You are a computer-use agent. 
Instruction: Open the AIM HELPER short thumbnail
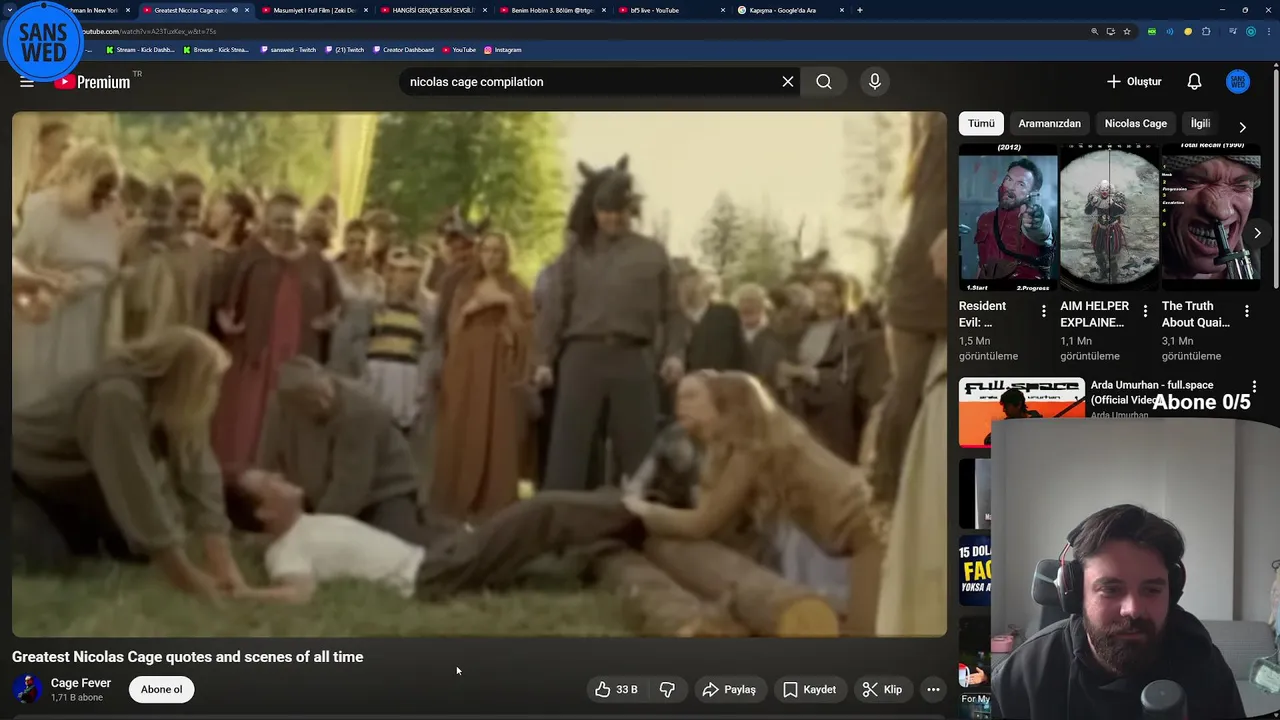click(1109, 217)
